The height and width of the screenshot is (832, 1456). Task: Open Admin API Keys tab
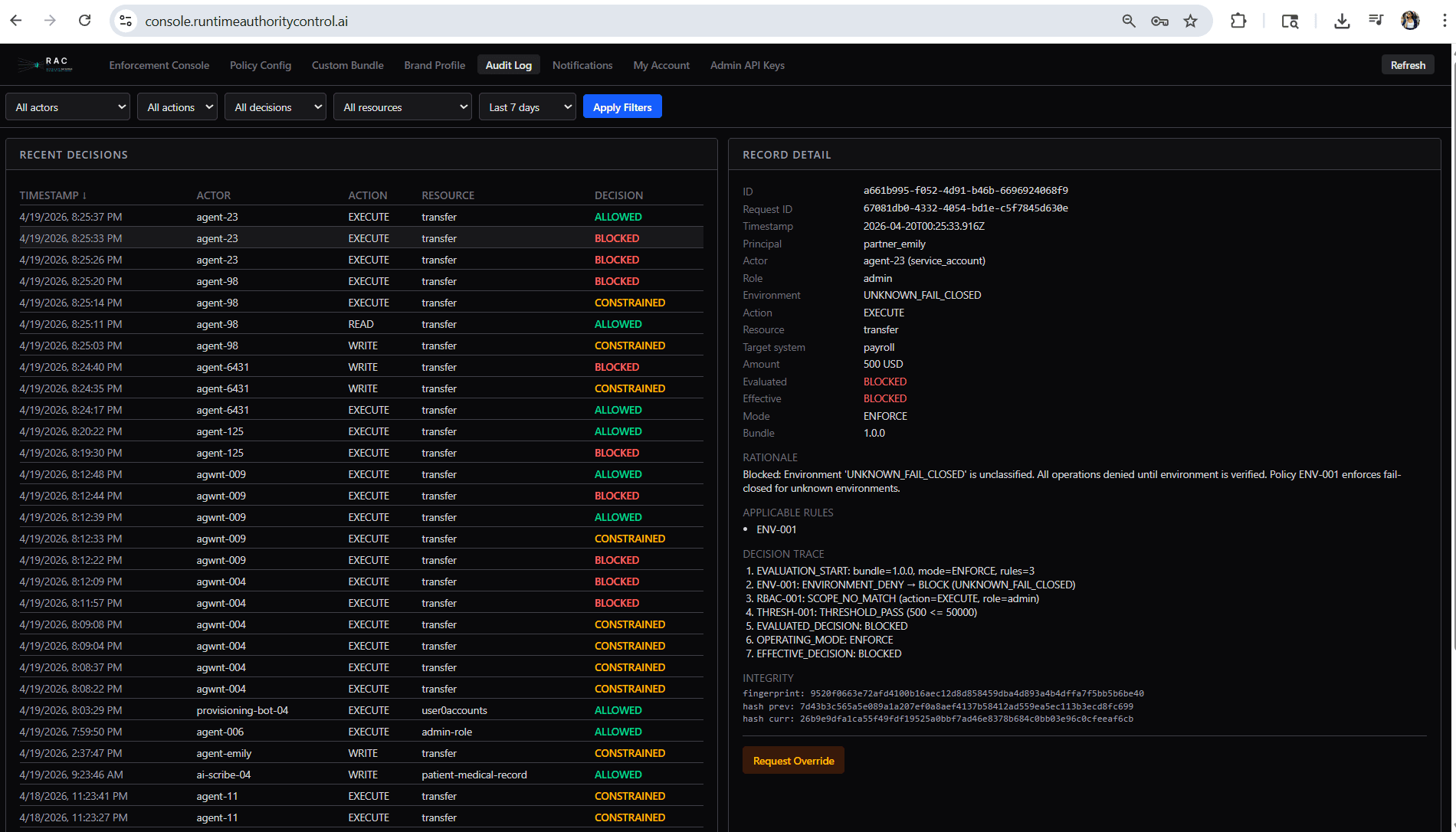pyautogui.click(x=747, y=65)
